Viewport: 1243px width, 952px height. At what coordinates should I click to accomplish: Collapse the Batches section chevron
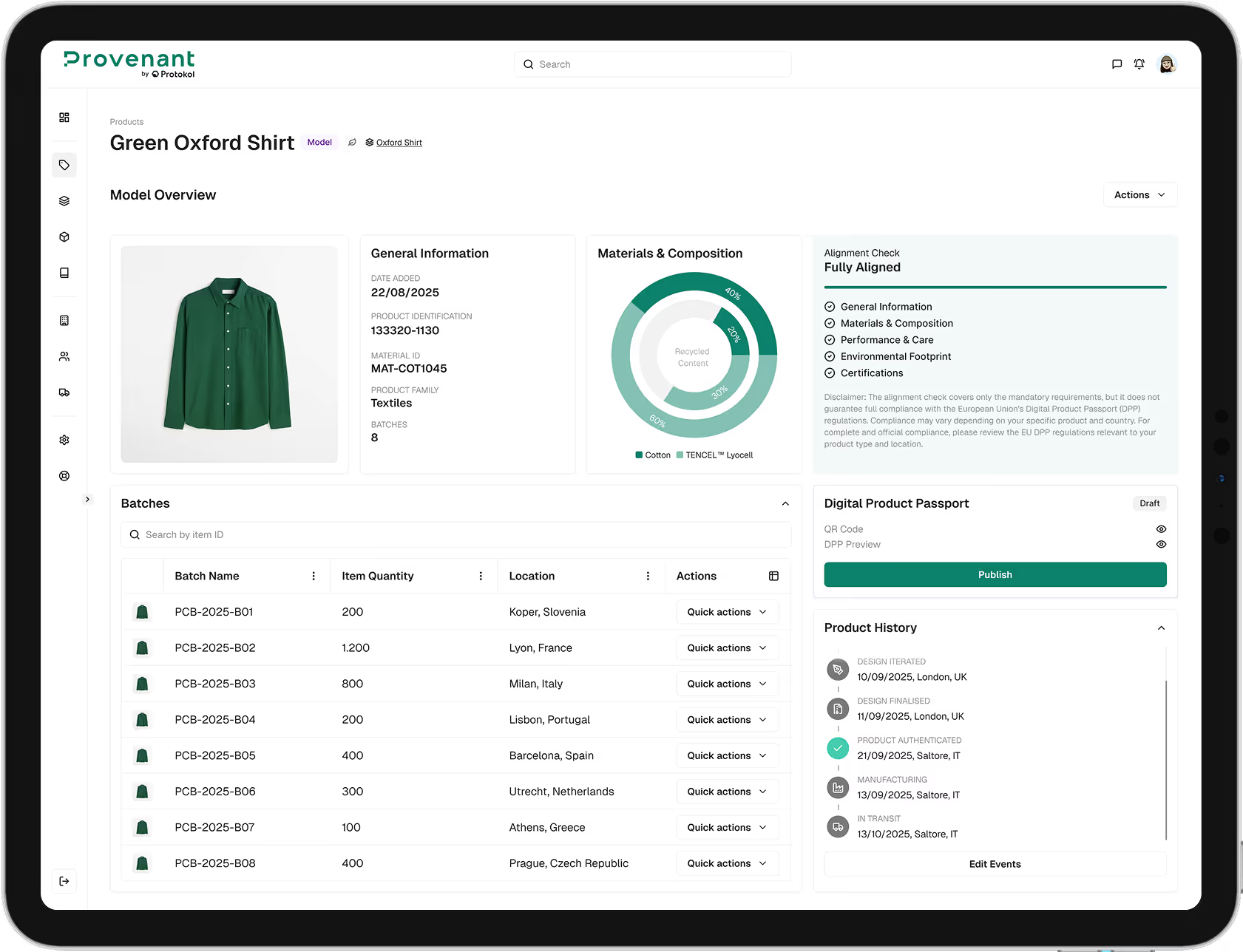click(785, 503)
